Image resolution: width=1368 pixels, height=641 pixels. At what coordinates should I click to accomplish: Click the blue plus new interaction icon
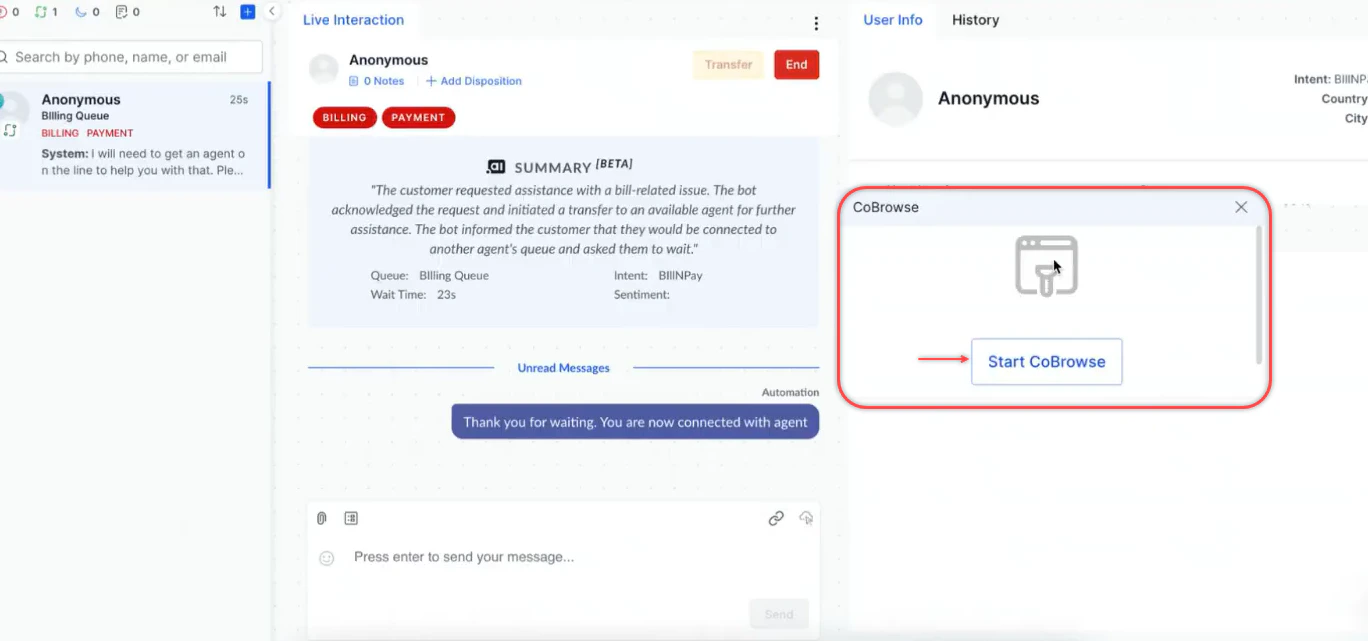(x=248, y=12)
